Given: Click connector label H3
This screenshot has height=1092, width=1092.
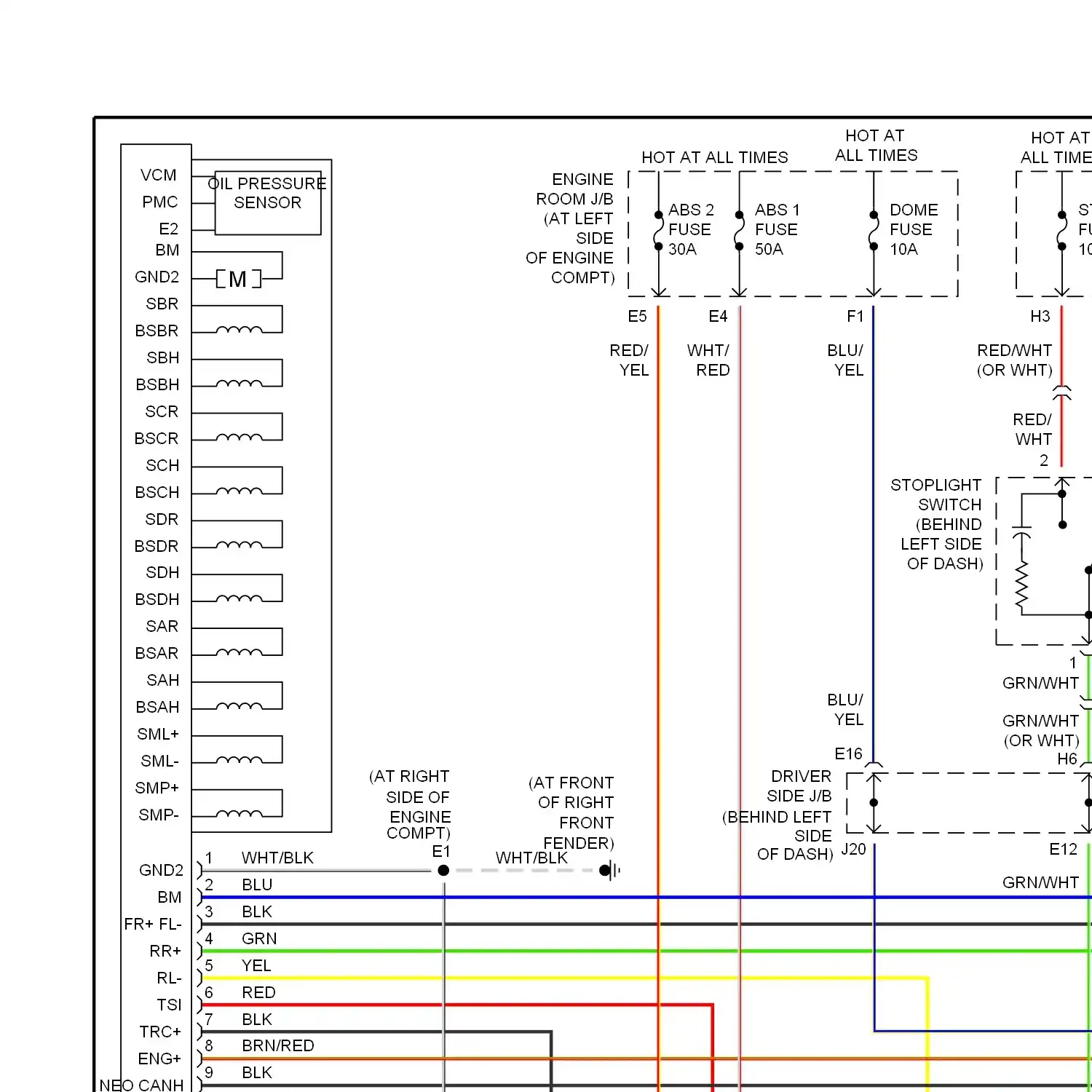Looking at the screenshot, I should (1040, 317).
